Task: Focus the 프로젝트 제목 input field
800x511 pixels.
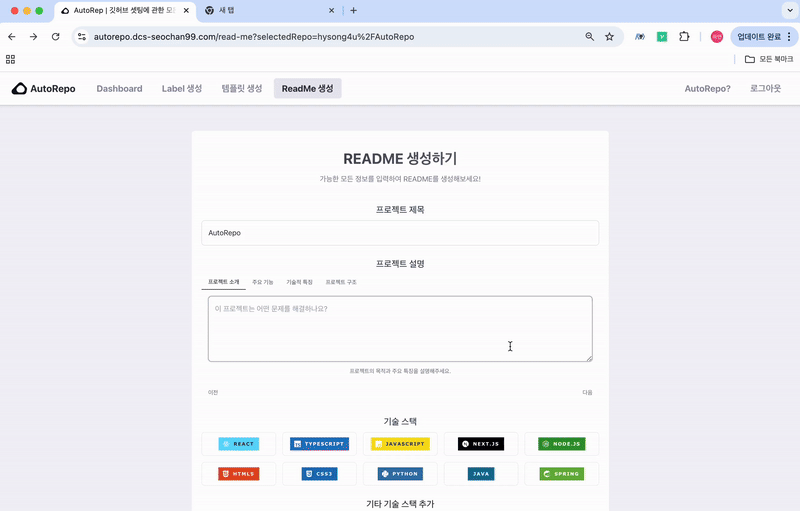Action: pyautogui.click(x=400, y=233)
